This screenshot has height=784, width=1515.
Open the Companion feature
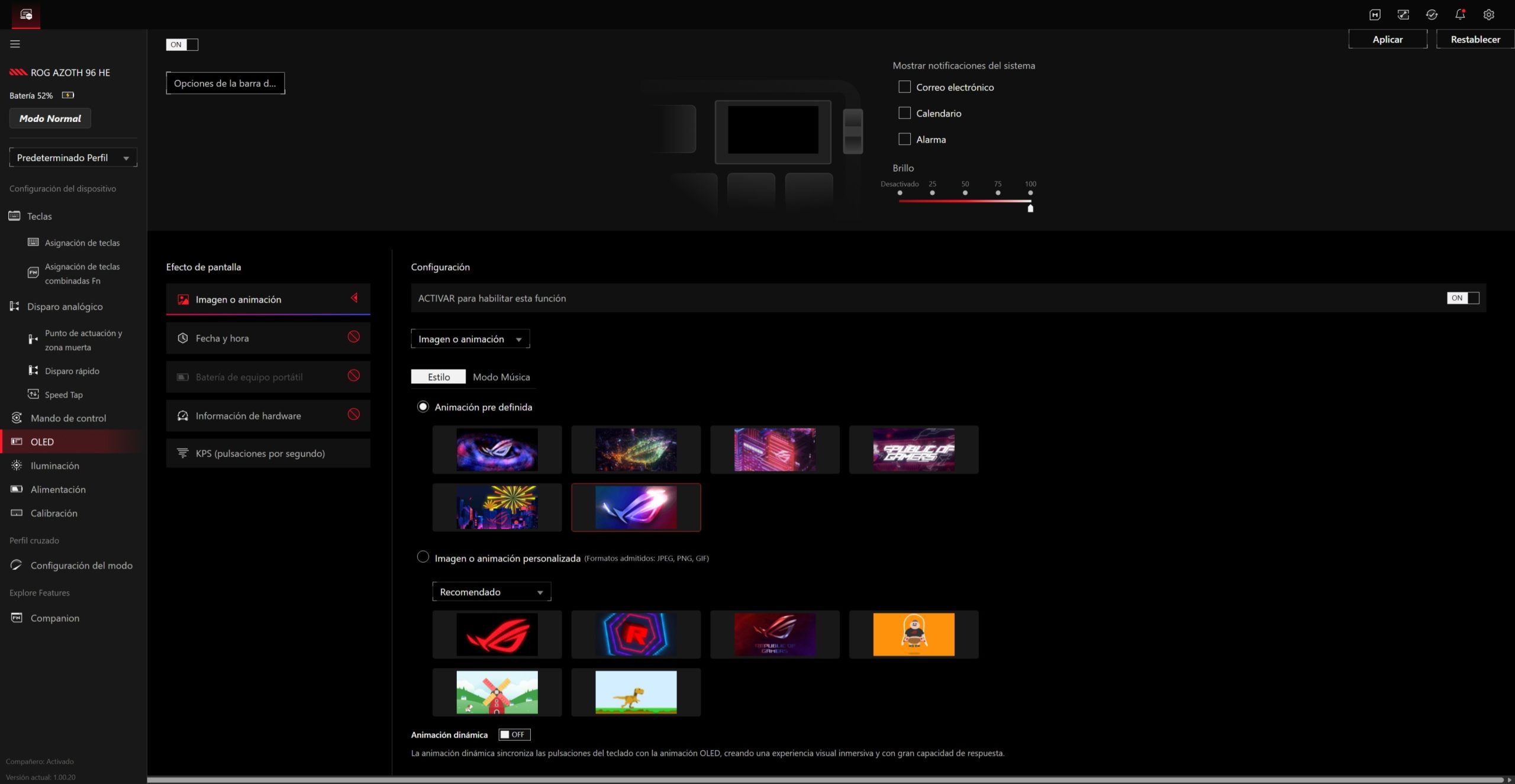click(x=54, y=618)
